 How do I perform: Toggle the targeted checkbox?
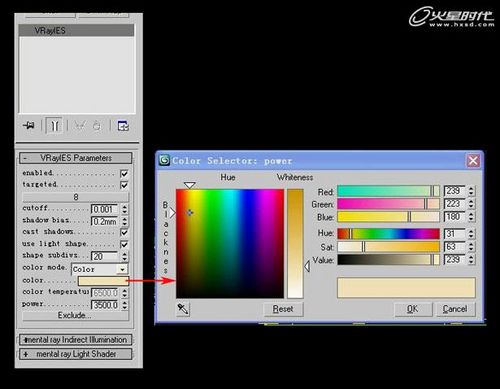coord(124,185)
